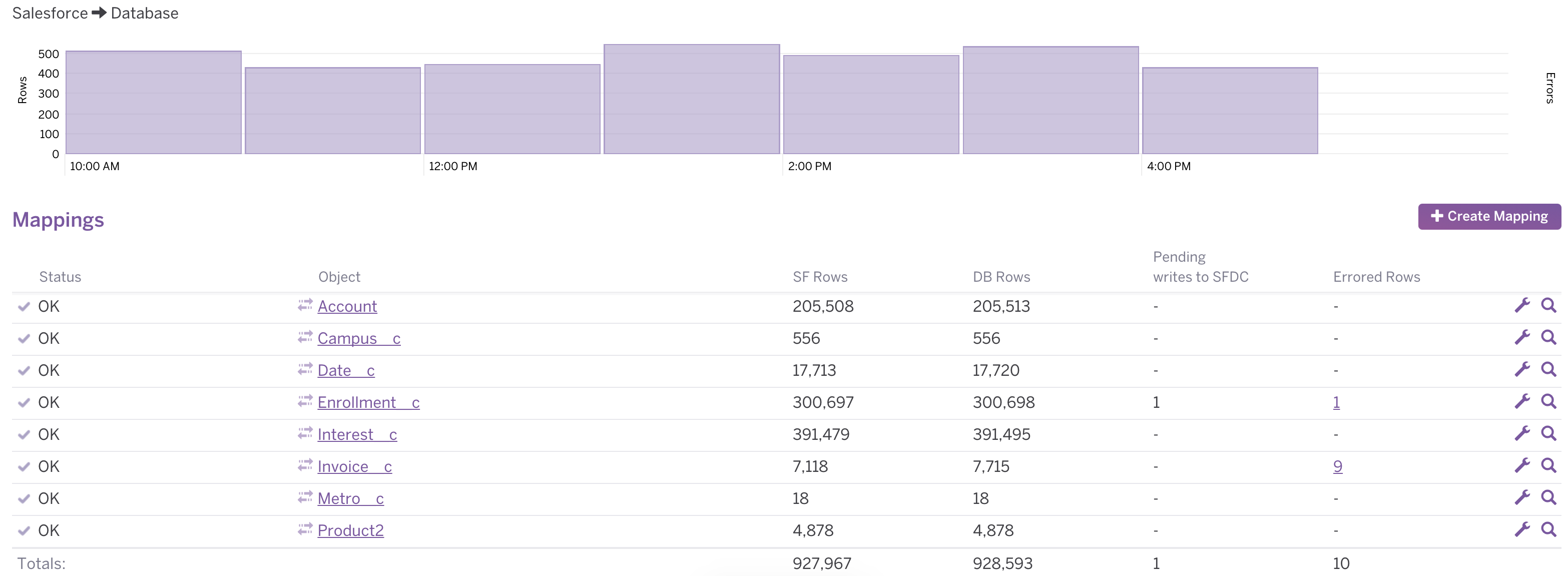Click the magnifier icon in Interest__c row
The width and height of the screenshot is (1568, 576).
pyautogui.click(x=1548, y=433)
